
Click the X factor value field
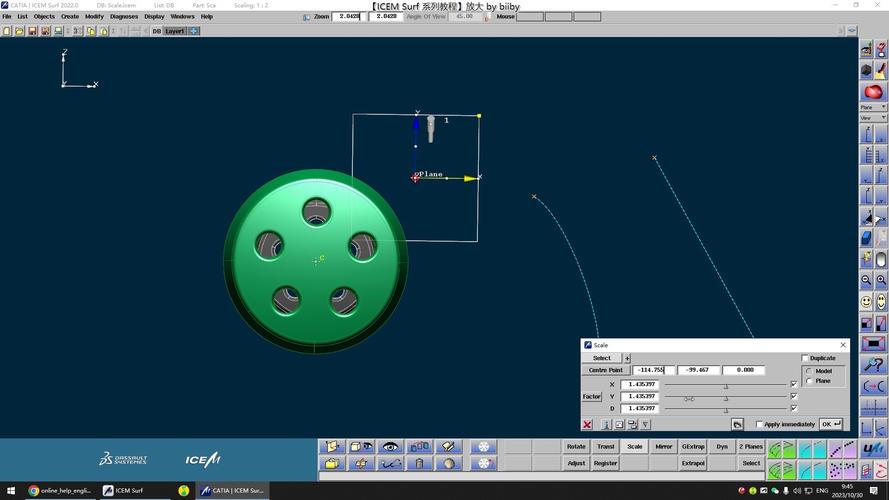coord(641,384)
